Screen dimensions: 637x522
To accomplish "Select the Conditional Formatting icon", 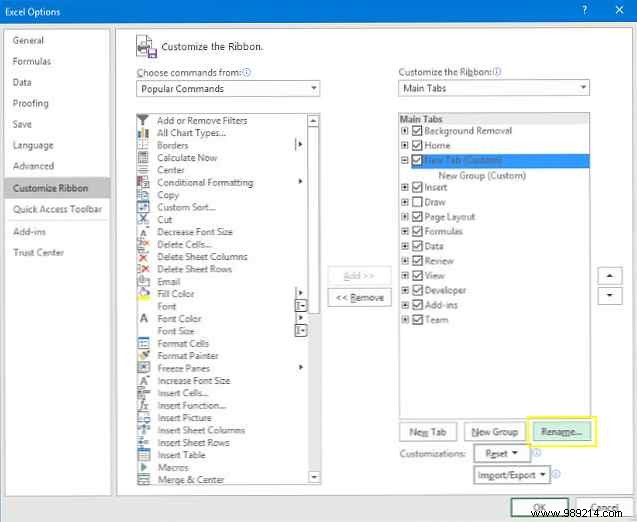I will 143,182.
